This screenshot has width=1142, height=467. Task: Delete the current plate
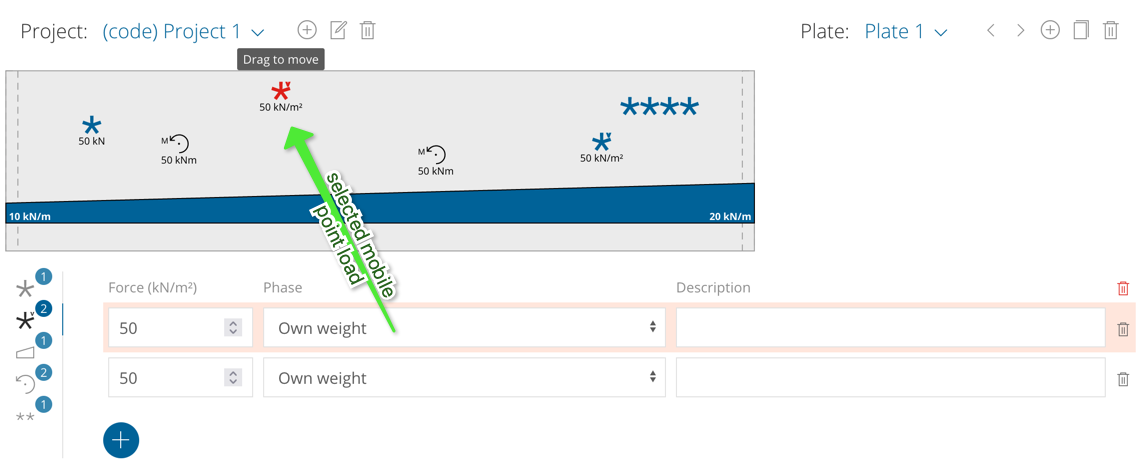[x=1111, y=30]
